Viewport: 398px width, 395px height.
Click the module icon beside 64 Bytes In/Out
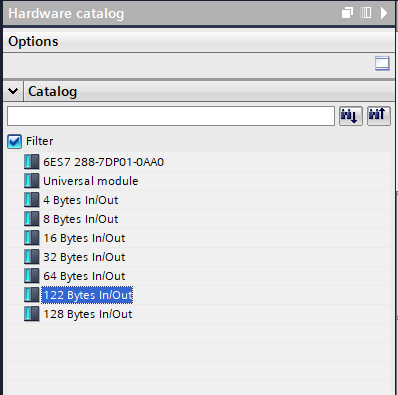tap(32, 276)
